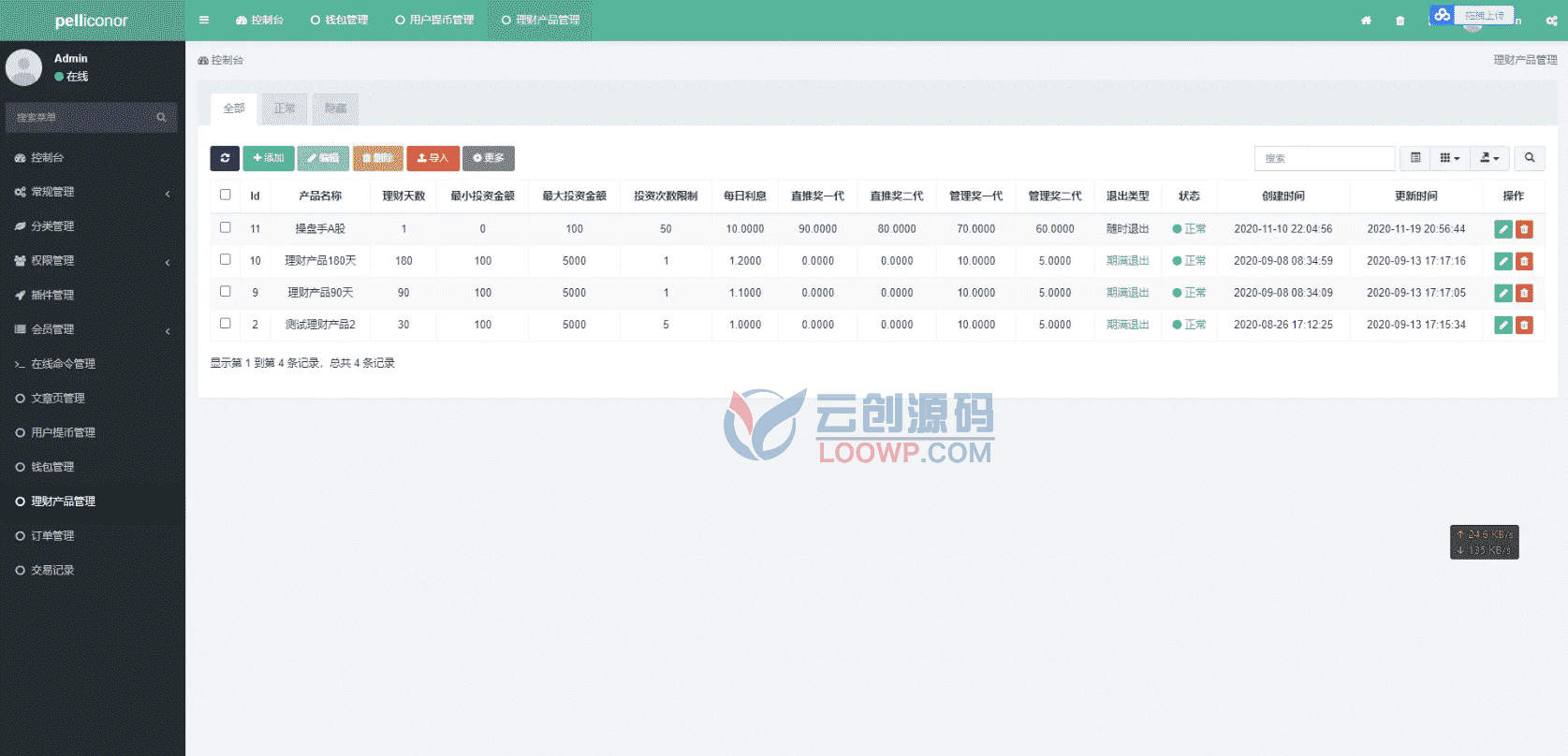Open 在线命令管理 in the sidebar

pos(92,363)
